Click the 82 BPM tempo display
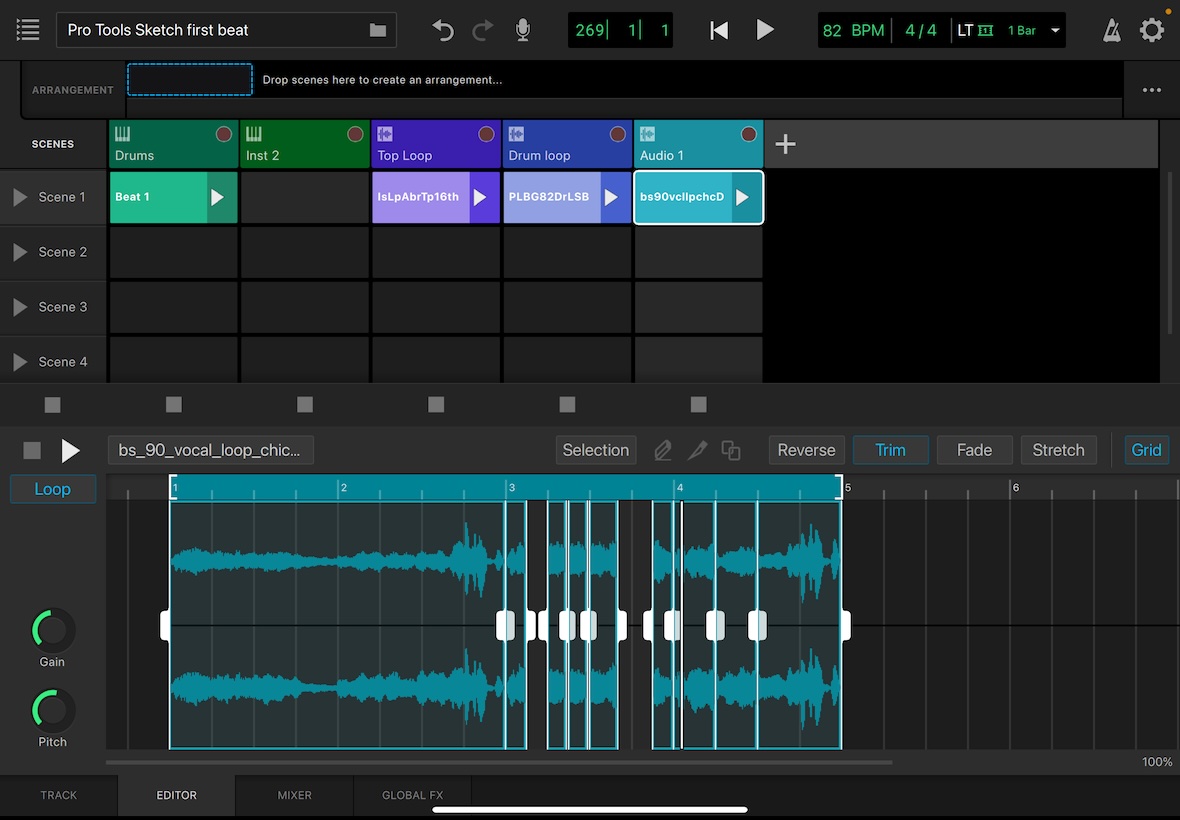The height and width of the screenshot is (820, 1180). click(x=853, y=30)
